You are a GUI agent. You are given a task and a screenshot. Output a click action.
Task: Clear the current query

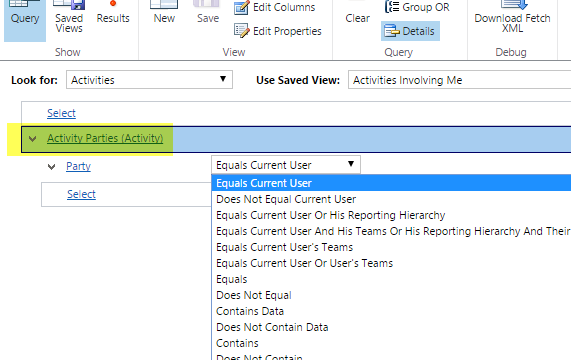pyautogui.click(x=357, y=16)
